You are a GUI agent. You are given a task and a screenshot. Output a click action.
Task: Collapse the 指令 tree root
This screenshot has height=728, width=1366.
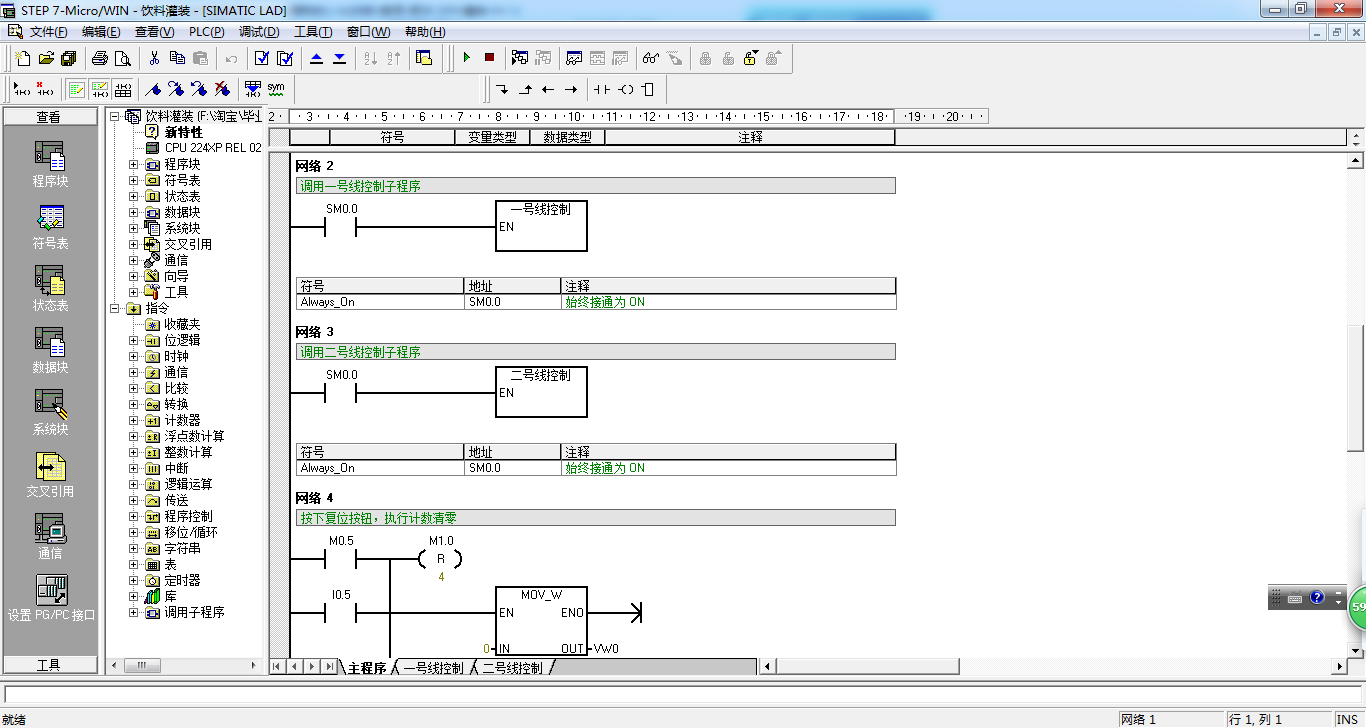tap(116, 308)
